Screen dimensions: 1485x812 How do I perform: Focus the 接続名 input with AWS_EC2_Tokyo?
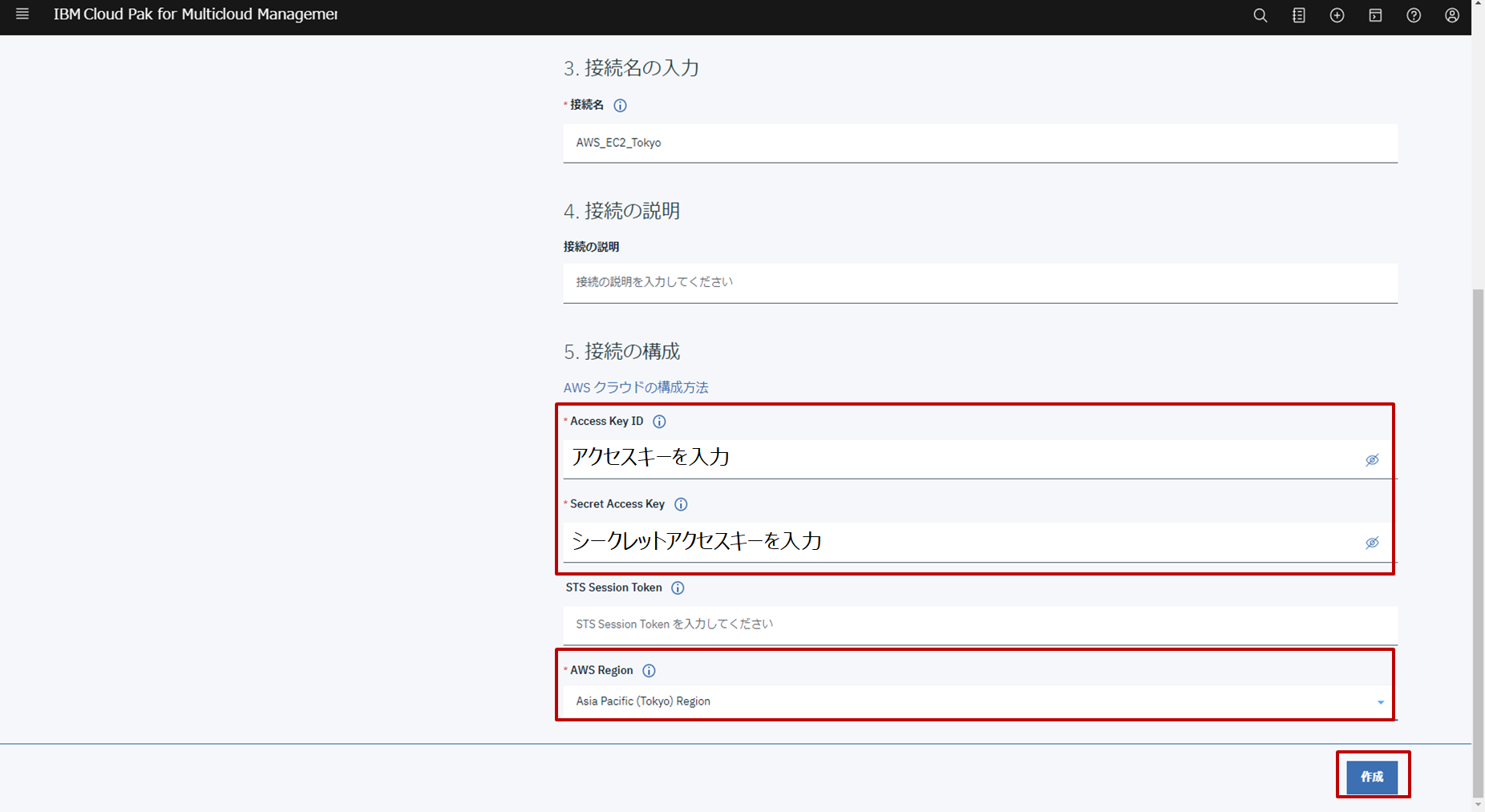(x=980, y=143)
